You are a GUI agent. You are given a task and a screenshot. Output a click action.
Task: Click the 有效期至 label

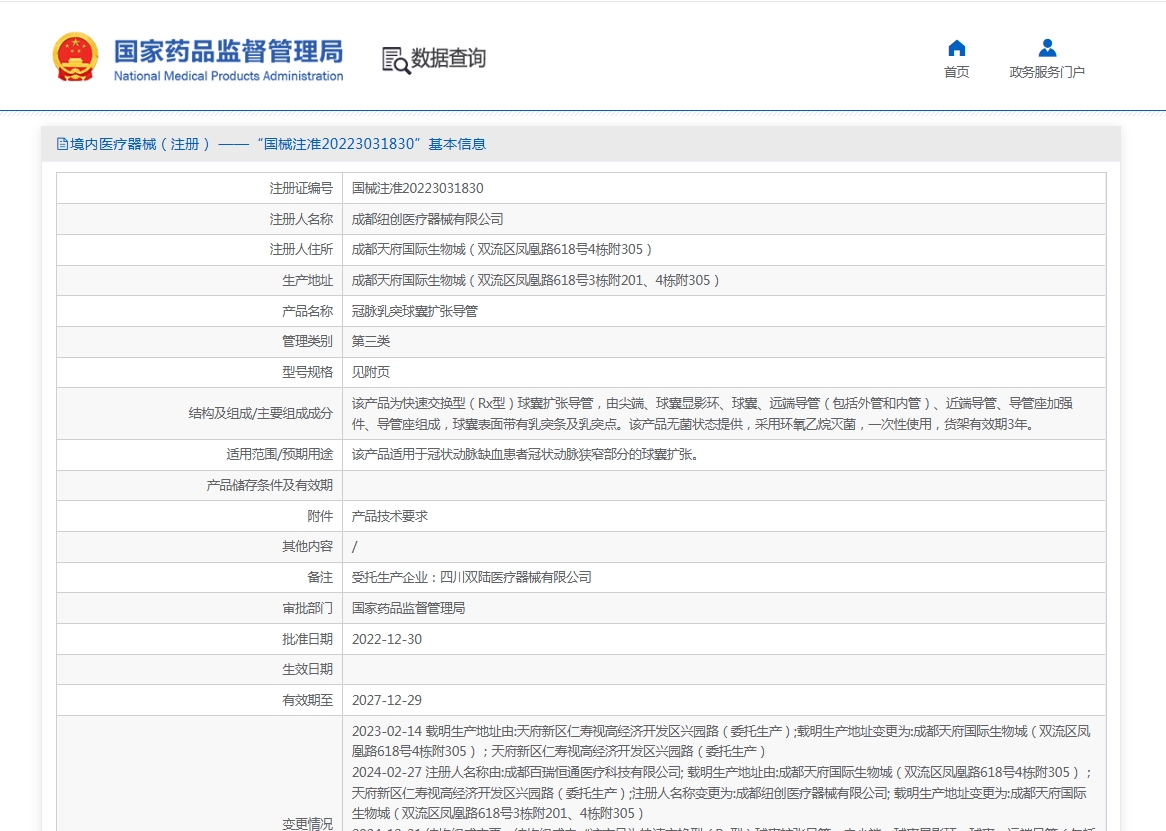pyautogui.click(x=307, y=700)
